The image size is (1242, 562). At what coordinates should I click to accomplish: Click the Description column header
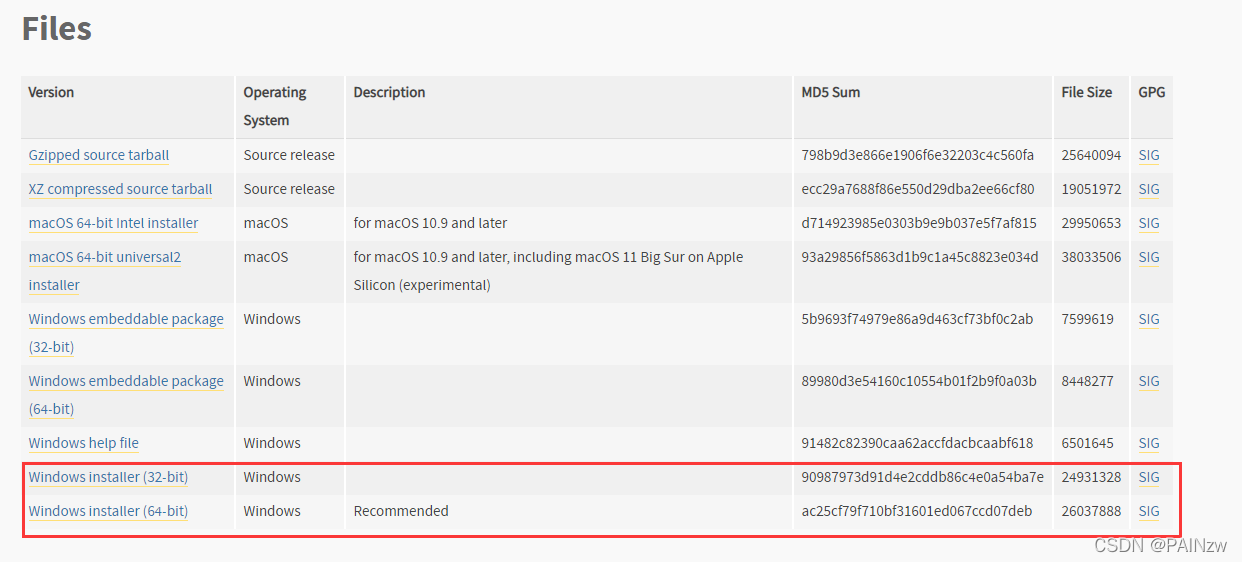click(x=389, y=92)
